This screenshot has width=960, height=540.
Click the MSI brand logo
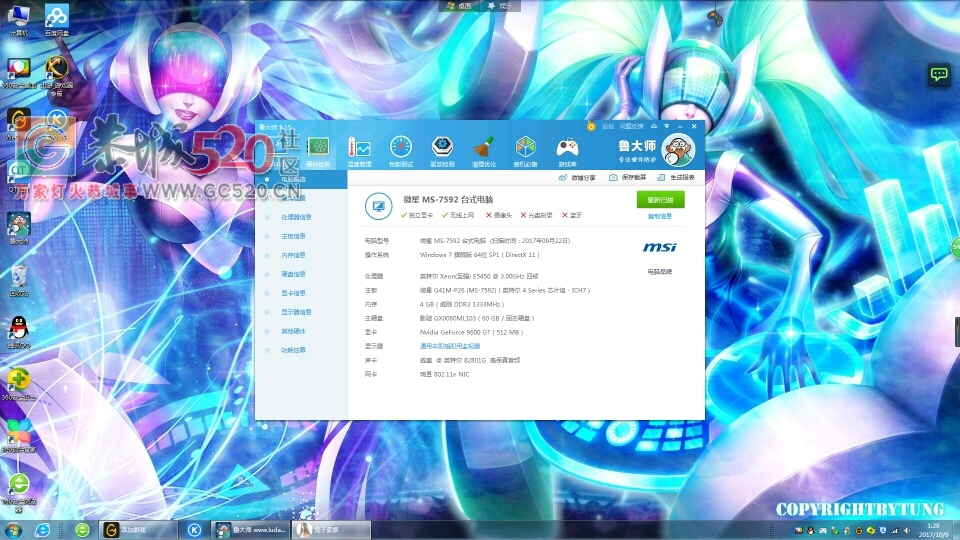click(660, 247)
